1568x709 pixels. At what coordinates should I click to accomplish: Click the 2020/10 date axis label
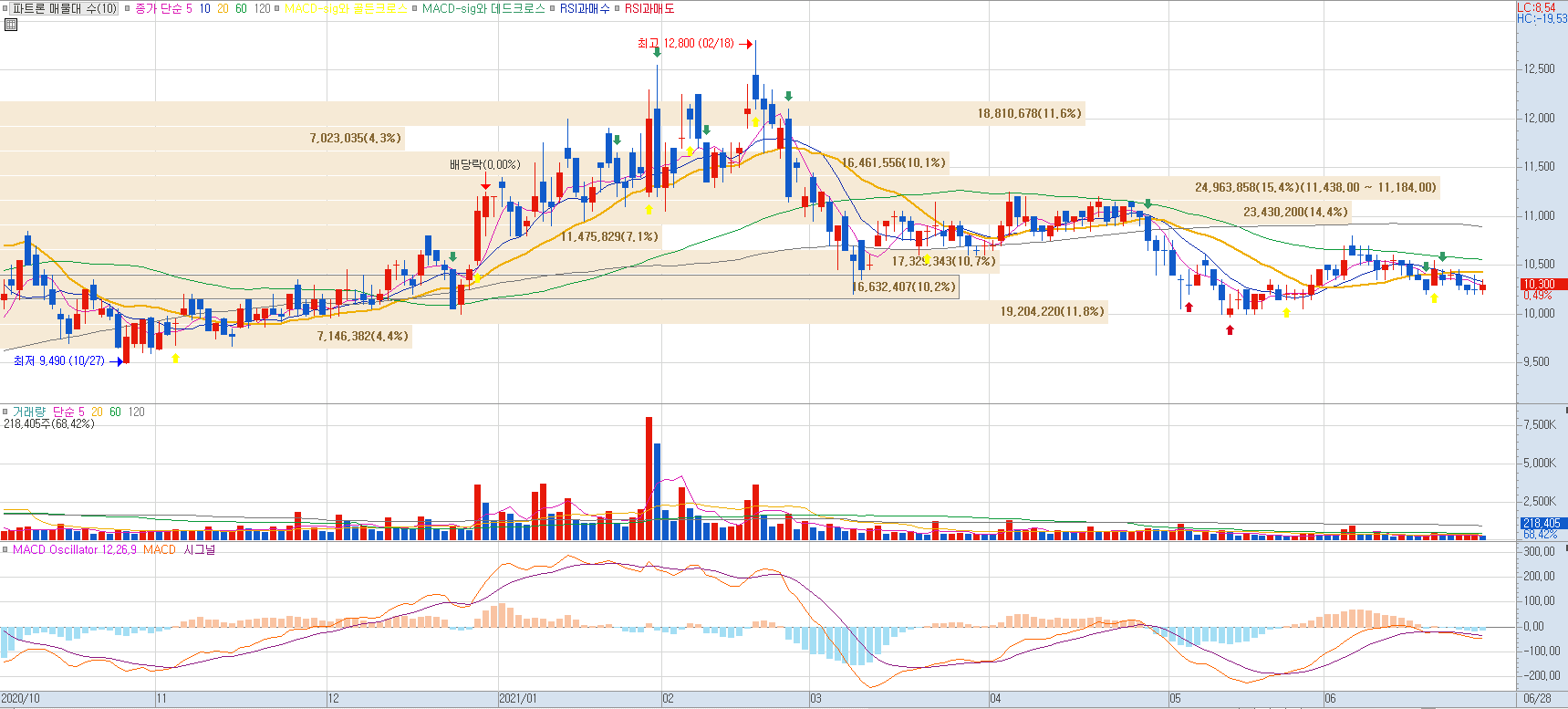20,698
